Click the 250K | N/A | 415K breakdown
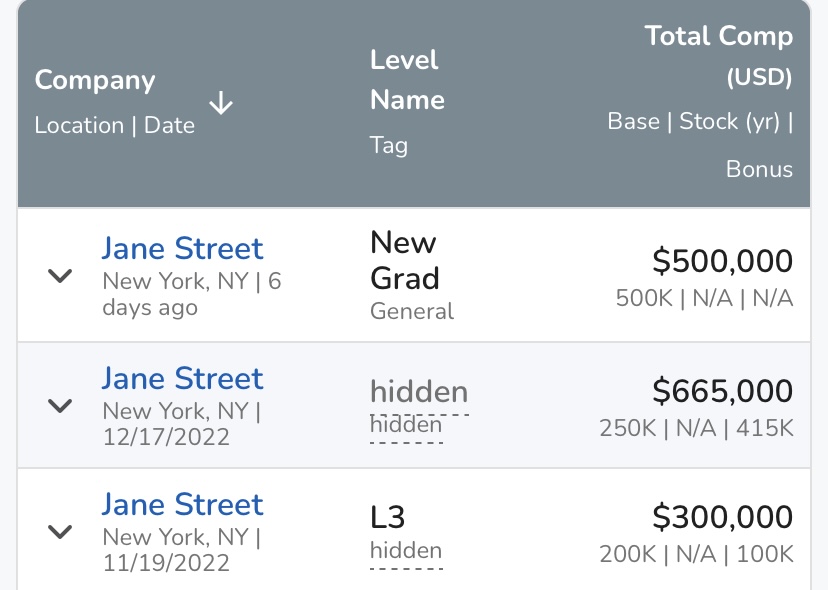Viewport: 828px width, 590px height. point(696,428)
